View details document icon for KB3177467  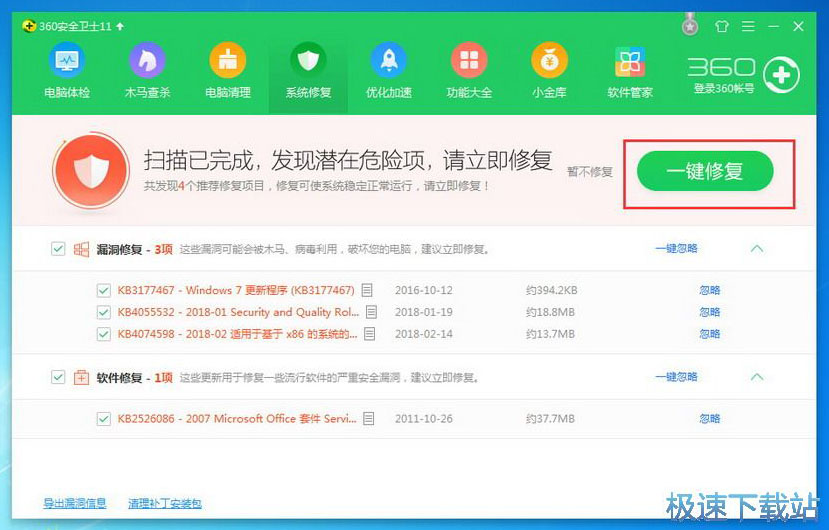coord(367,290)
